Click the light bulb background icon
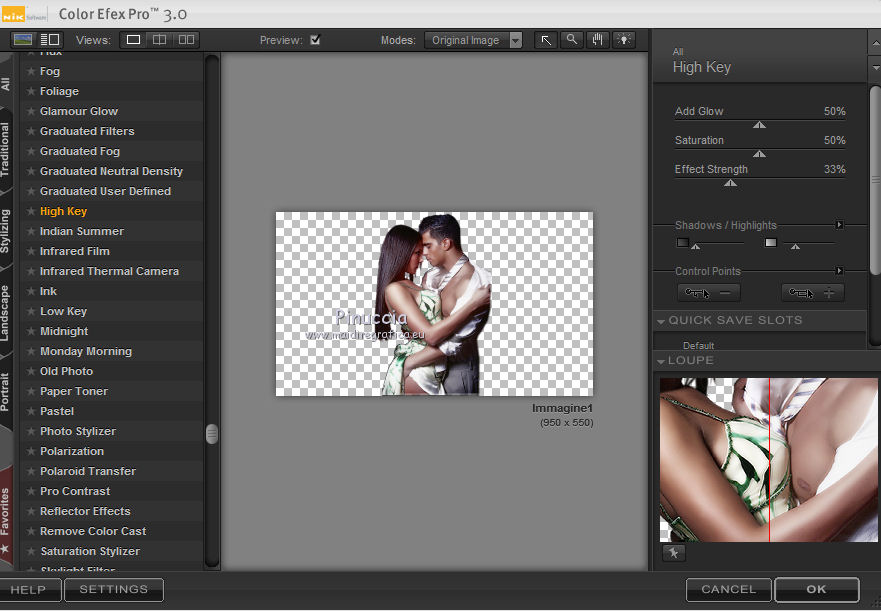The image size is (881, 611). pyautogui.click(x=624, y=40)
